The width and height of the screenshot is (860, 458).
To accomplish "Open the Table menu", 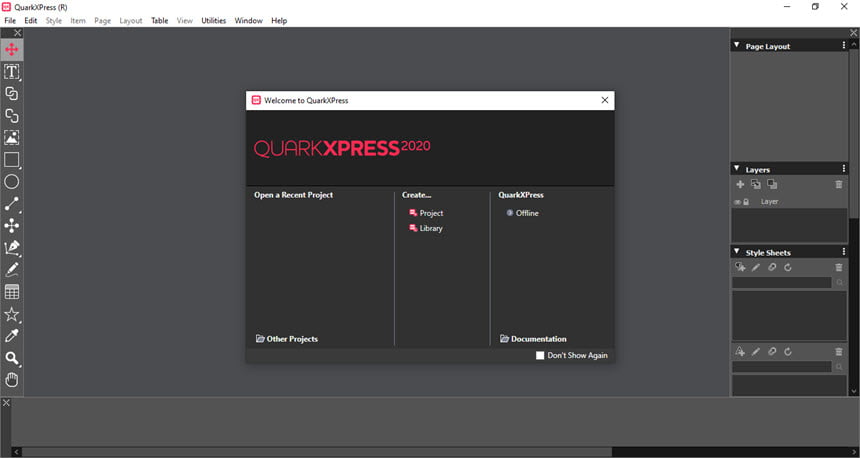I will [160, 20].
